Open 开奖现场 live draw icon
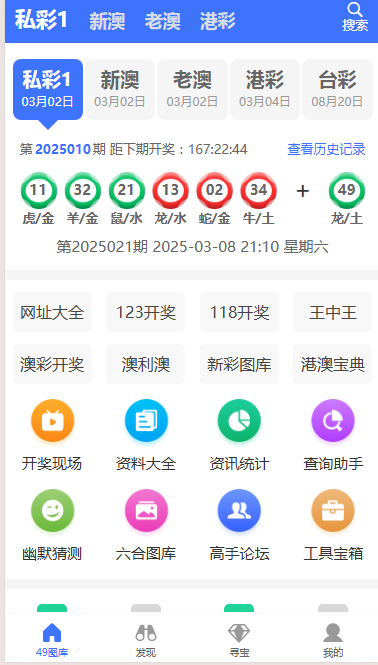The width and height of the screenshot is (378, 665). (x=53, y=421)
